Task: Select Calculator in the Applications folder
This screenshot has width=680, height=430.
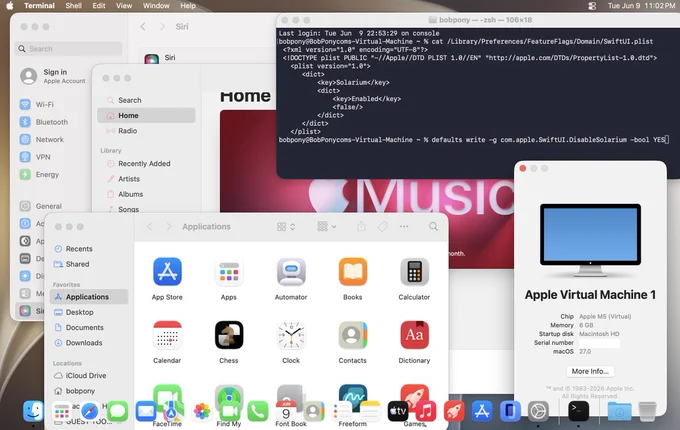Action: pyautogui.click(x=414, y=272)
